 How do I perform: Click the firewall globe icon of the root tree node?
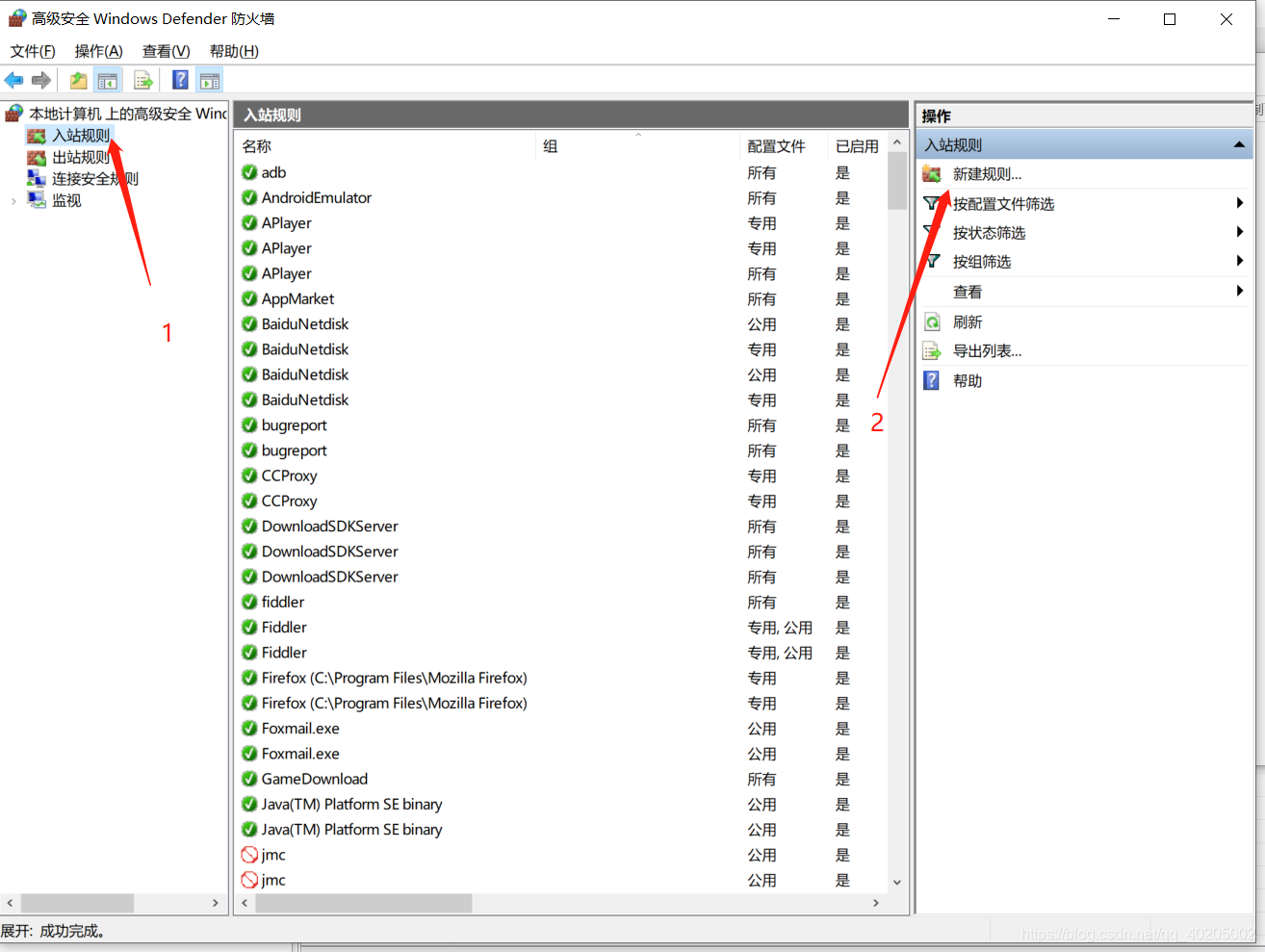[x=14, y=114]
